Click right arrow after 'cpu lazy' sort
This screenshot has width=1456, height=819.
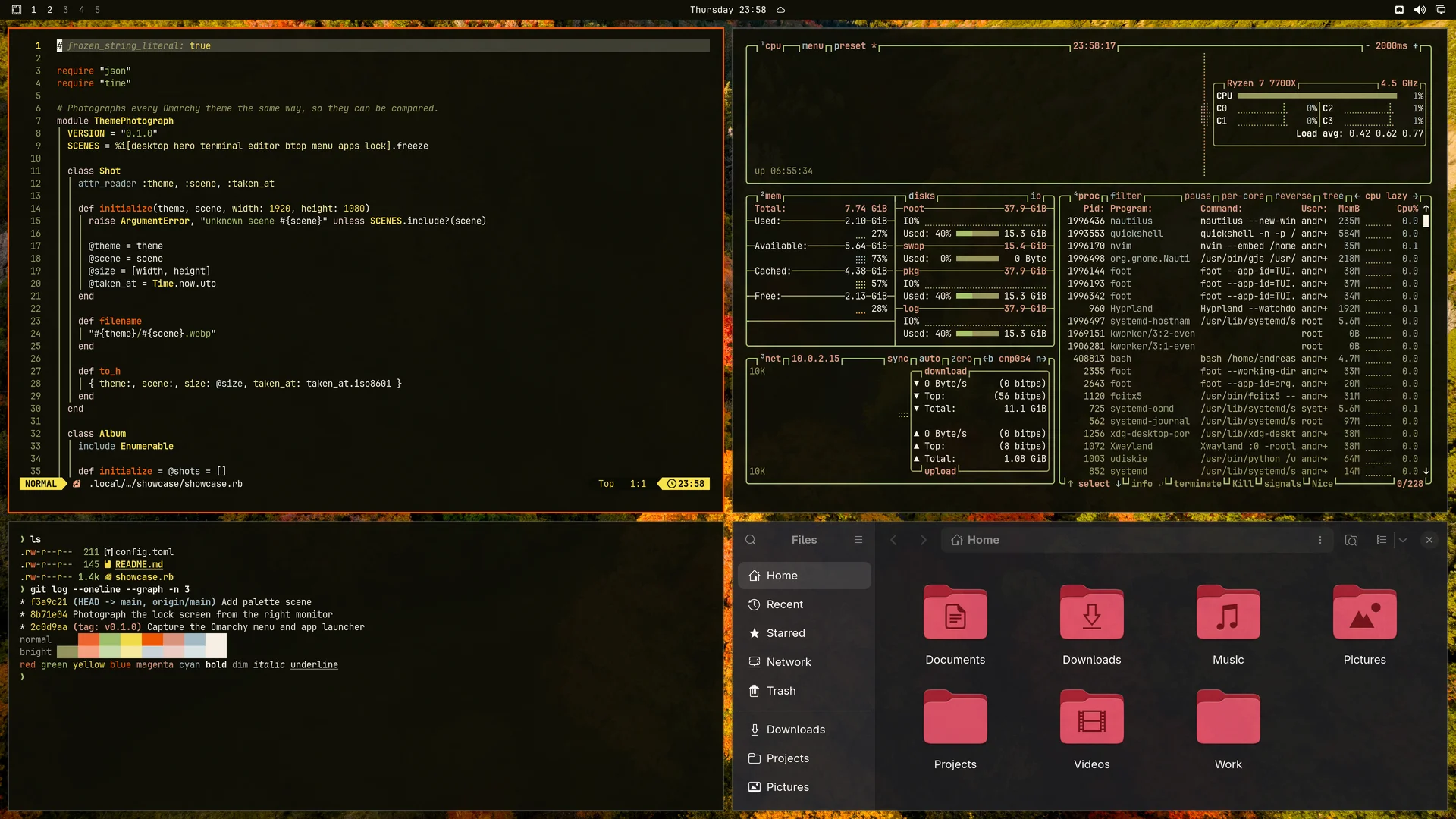click(1415, 196)
